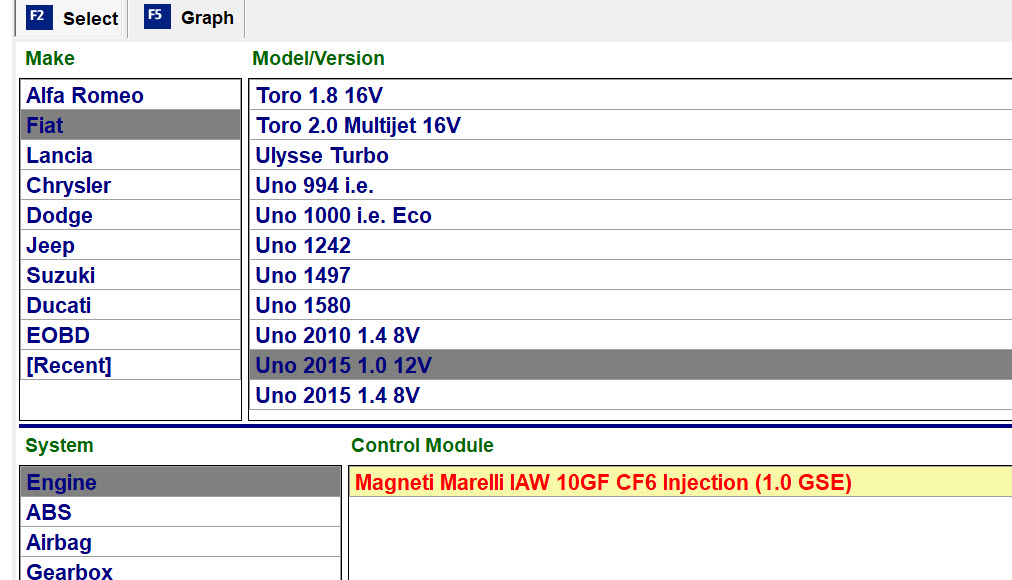Choose Toro 2.0 Multijet 16V
This screenshot has height=580, width=1012.
tap(631, 125)
